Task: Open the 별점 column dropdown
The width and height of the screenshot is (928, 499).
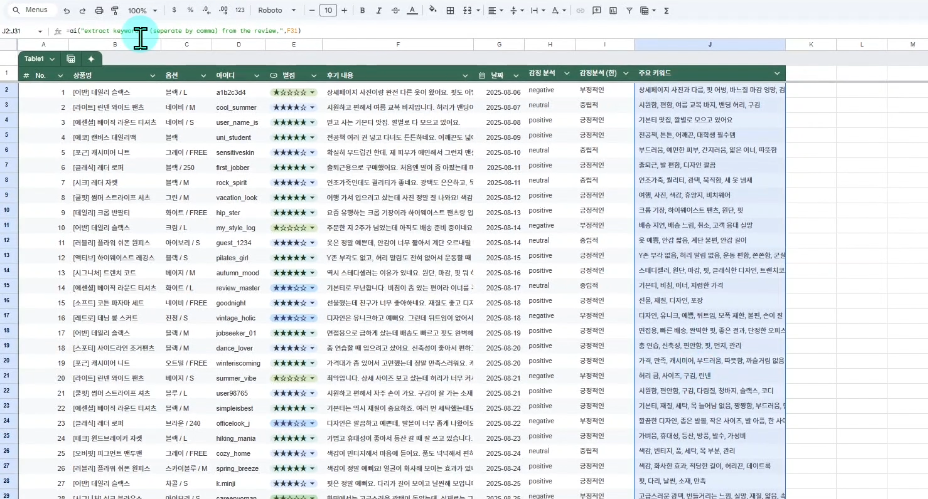Action: 312,76
